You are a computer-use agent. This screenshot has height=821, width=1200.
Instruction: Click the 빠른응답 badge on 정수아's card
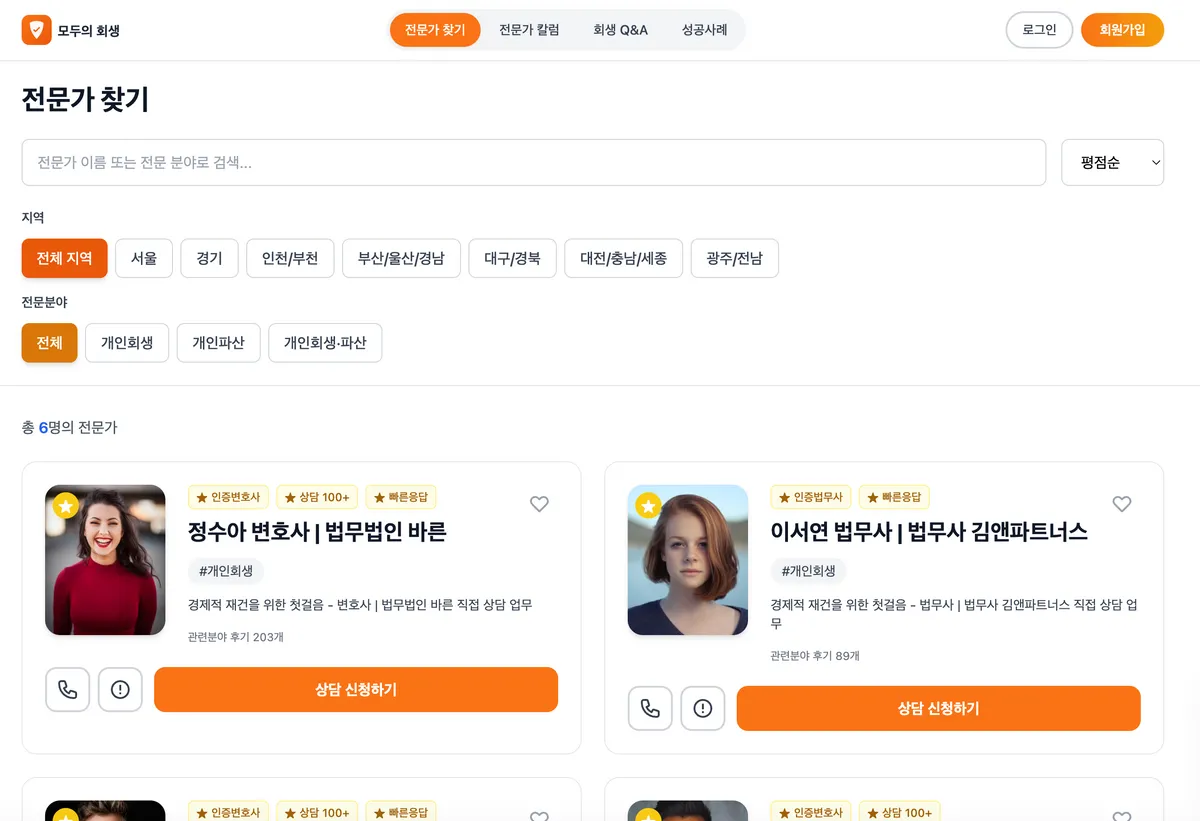[x=401, y=497]
